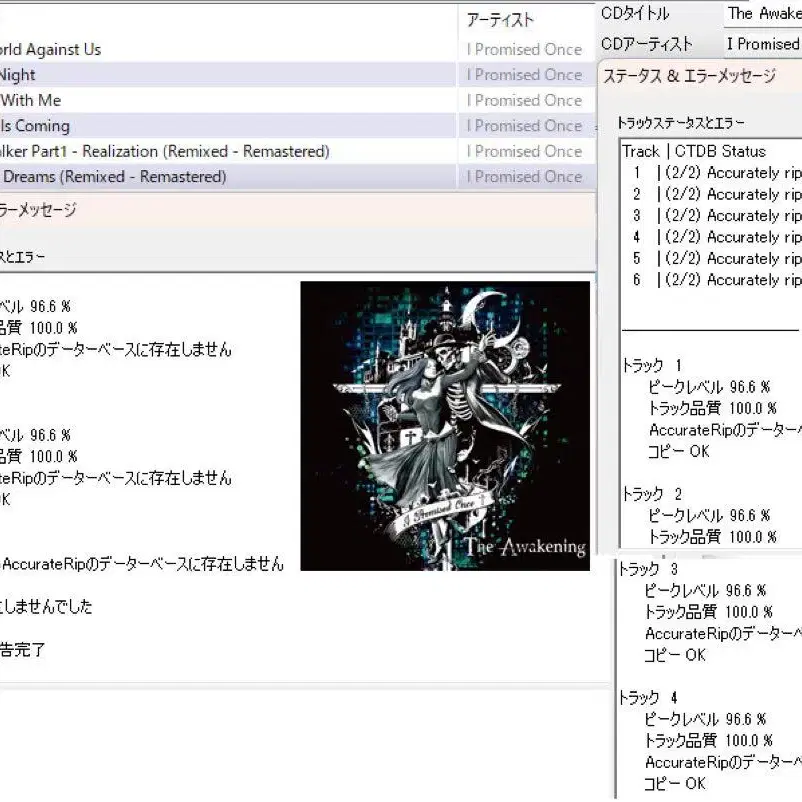
Task: Click artist cell in 'orld Against Us' row
Action: [x=525, y=50]
